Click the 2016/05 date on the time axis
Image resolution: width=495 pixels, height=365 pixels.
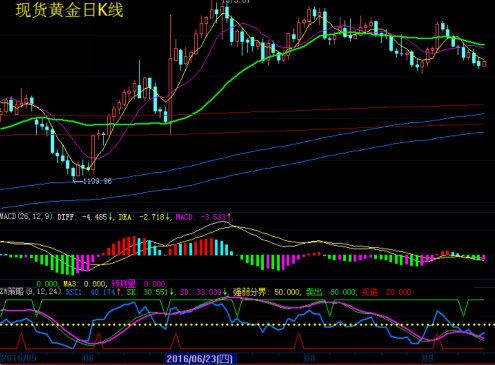pos(19,359)
